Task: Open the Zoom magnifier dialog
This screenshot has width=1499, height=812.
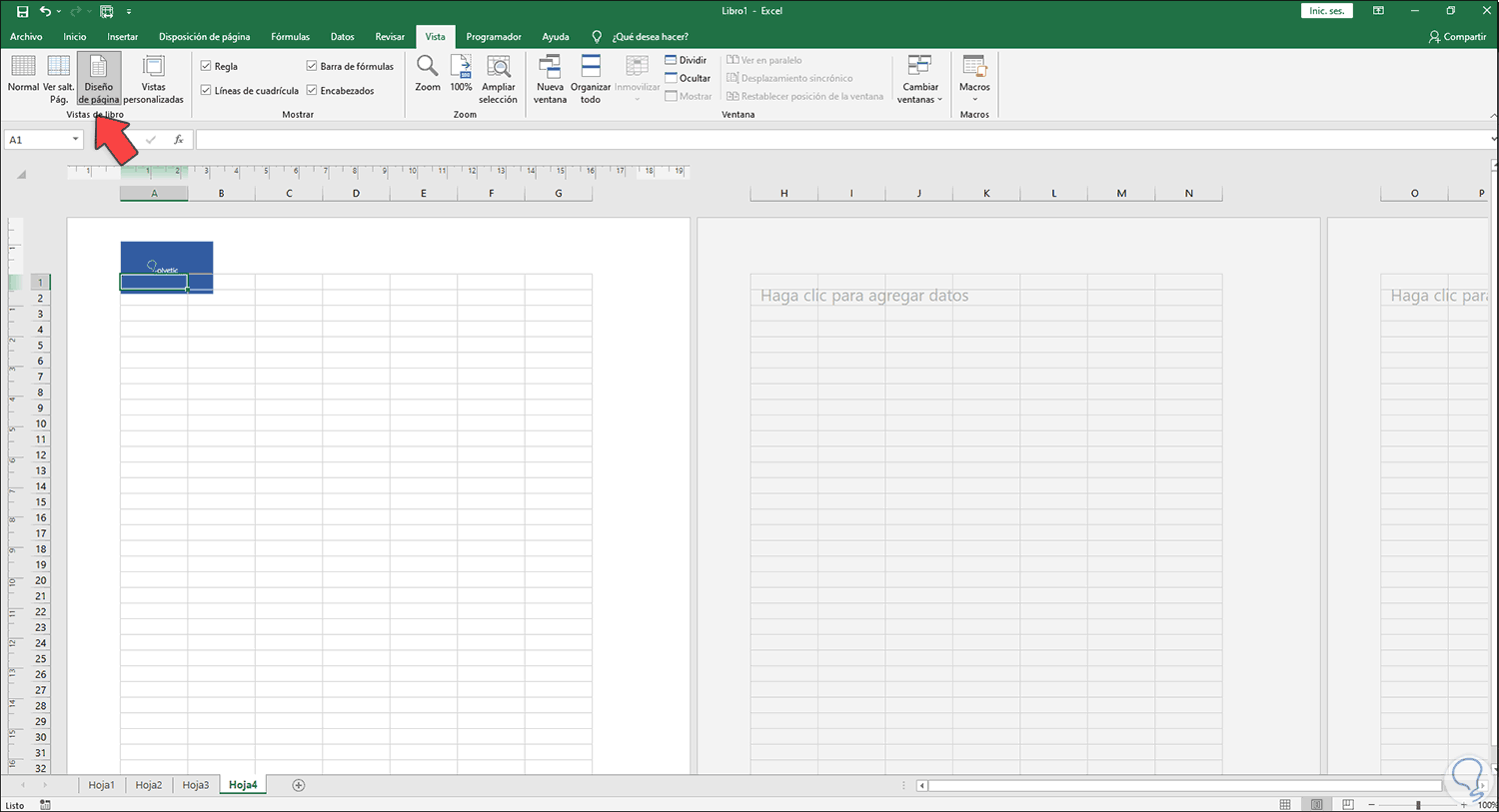Action: click(428, 74)
